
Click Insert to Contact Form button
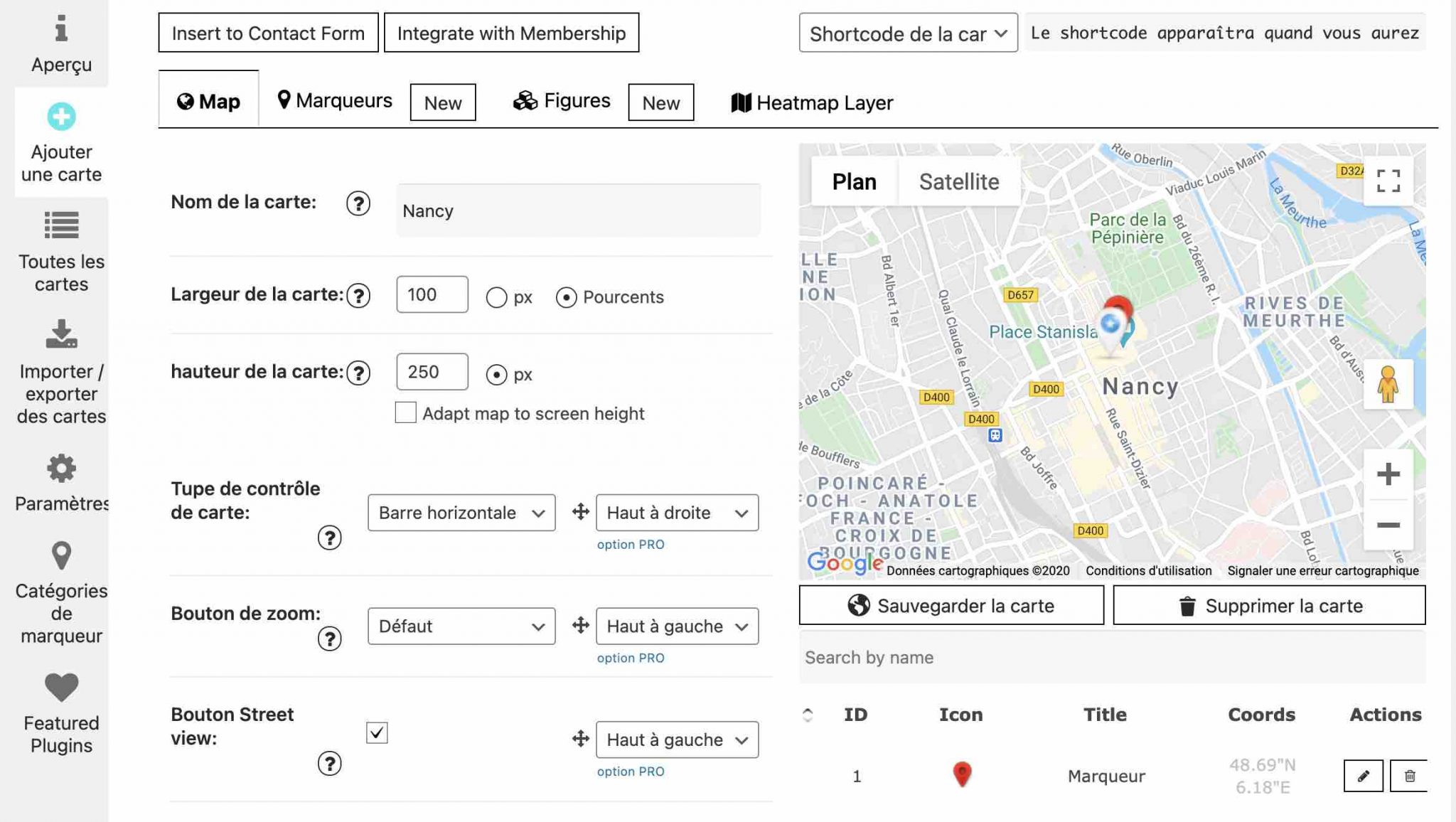(268, 33)
